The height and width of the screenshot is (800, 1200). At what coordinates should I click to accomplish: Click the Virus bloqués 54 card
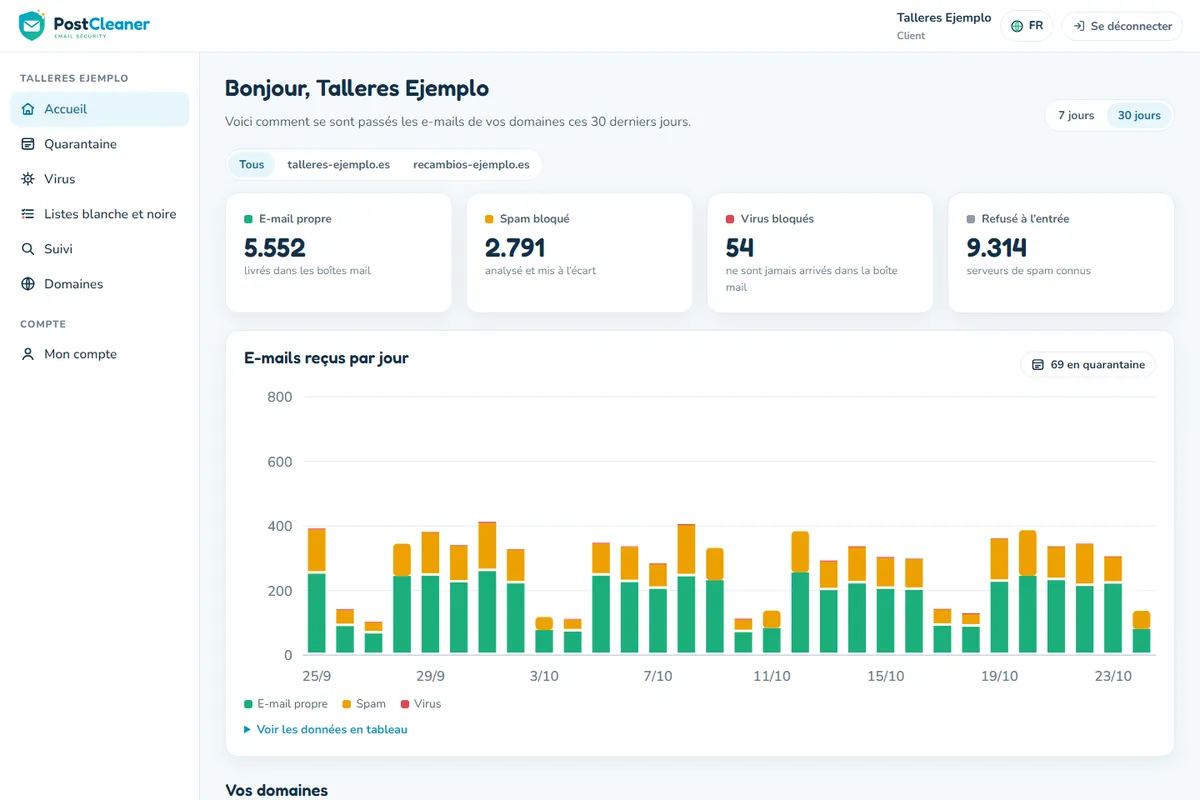pyautogui.click(x=820, y=253)
